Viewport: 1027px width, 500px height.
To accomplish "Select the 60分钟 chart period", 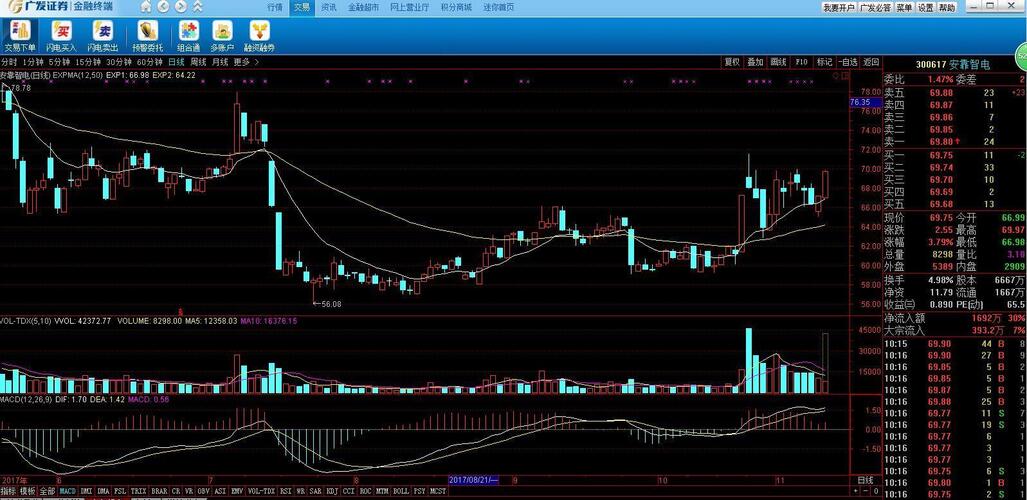I will click(150, 62).
